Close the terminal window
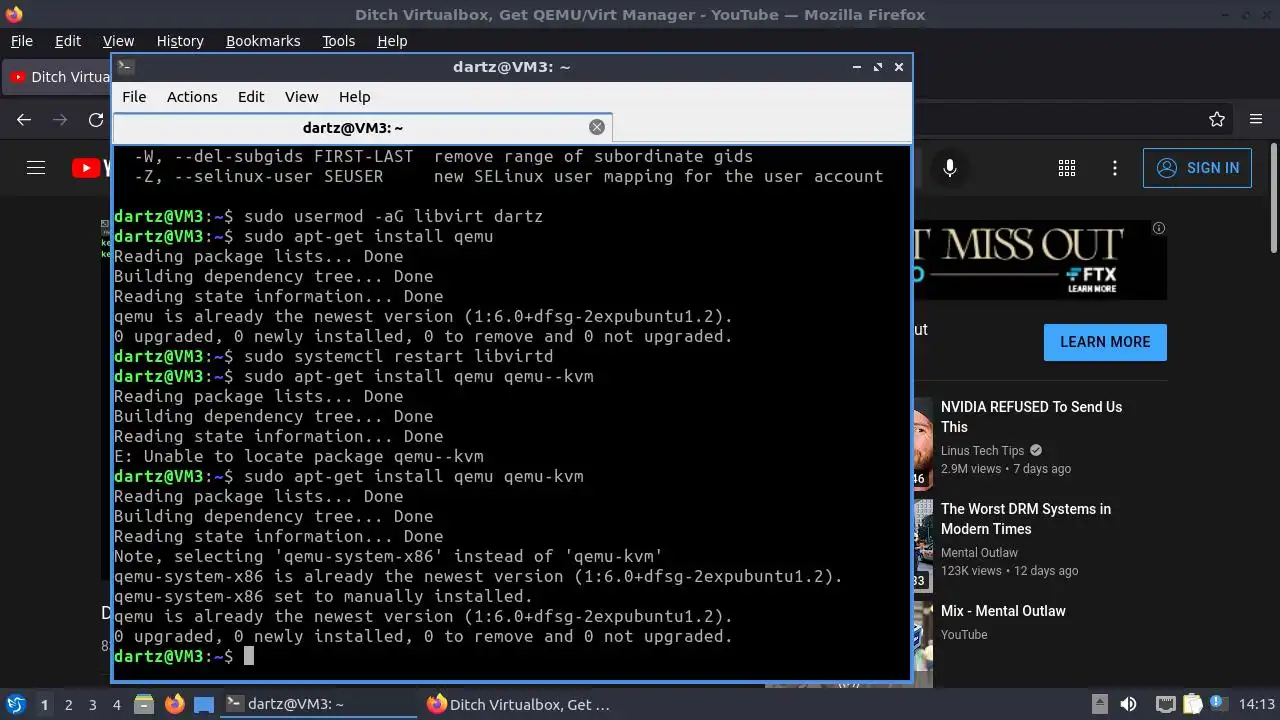Viewport: 1280px width, 720px height. point(899,67)
